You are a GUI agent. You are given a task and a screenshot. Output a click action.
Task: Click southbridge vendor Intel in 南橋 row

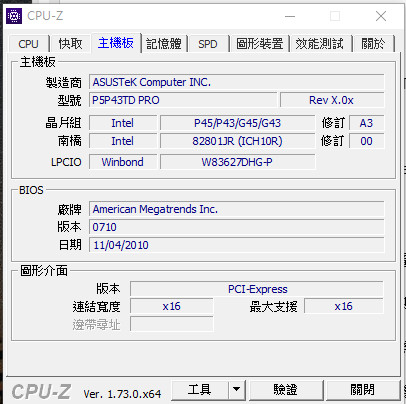[x=123, y=141]
